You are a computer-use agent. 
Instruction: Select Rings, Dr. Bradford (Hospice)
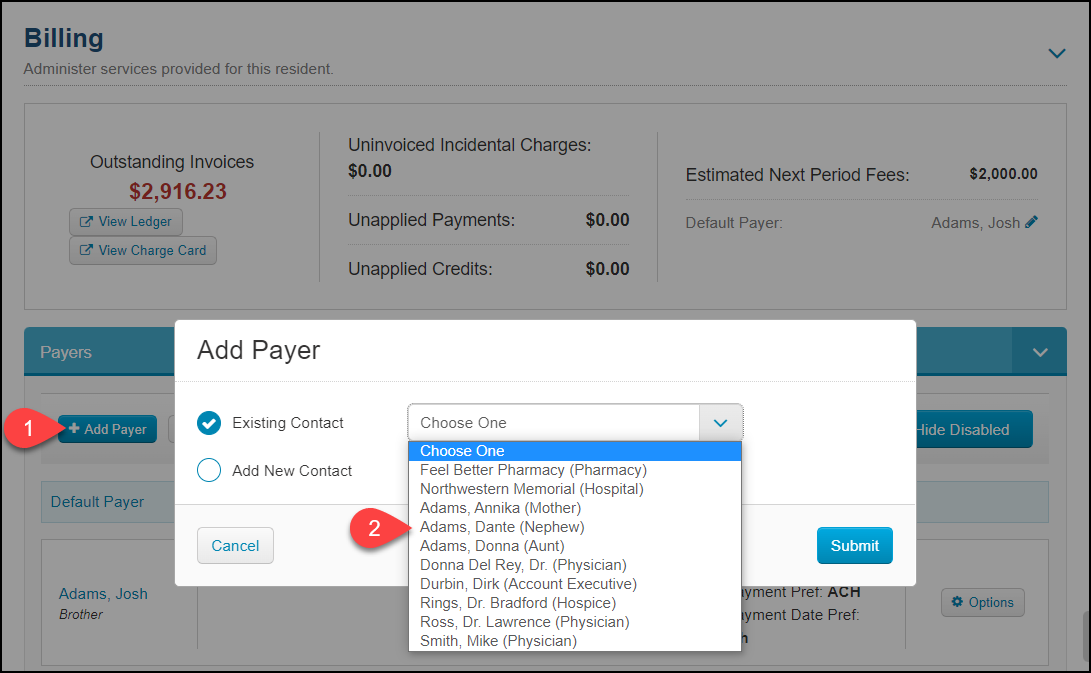click(x=575, y=603)
